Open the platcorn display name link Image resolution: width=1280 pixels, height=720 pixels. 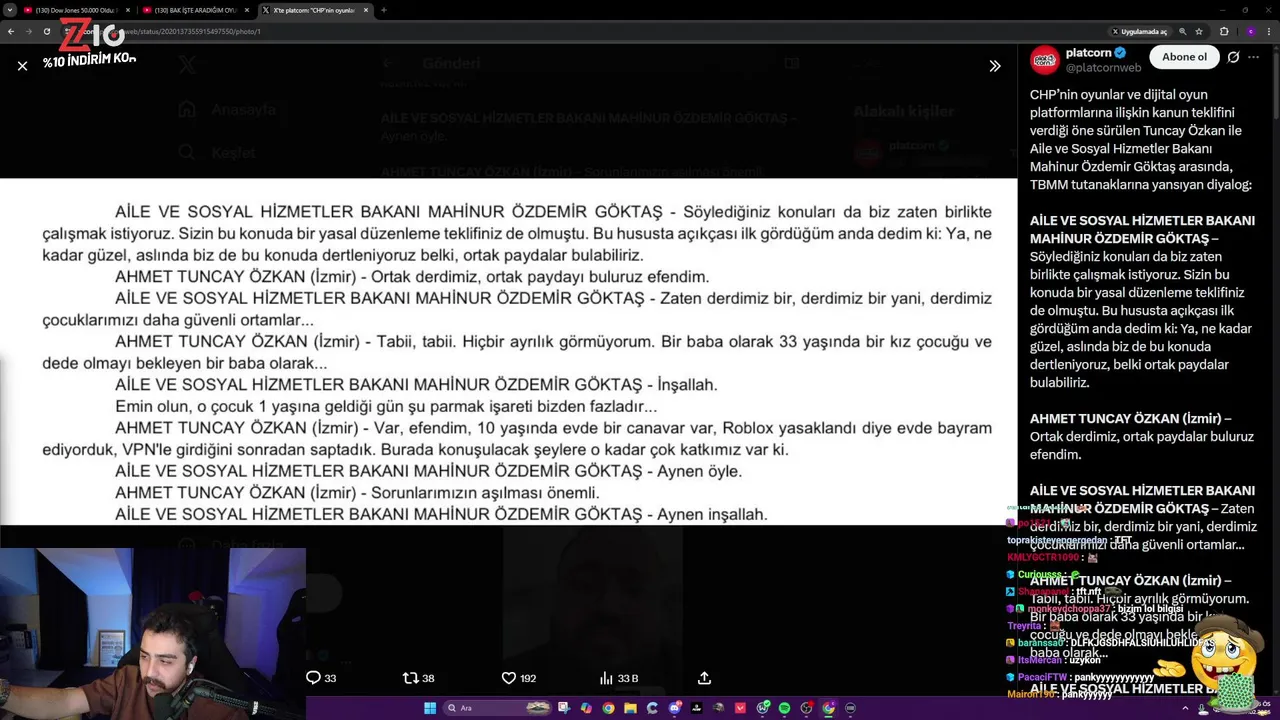point(1088,53)
